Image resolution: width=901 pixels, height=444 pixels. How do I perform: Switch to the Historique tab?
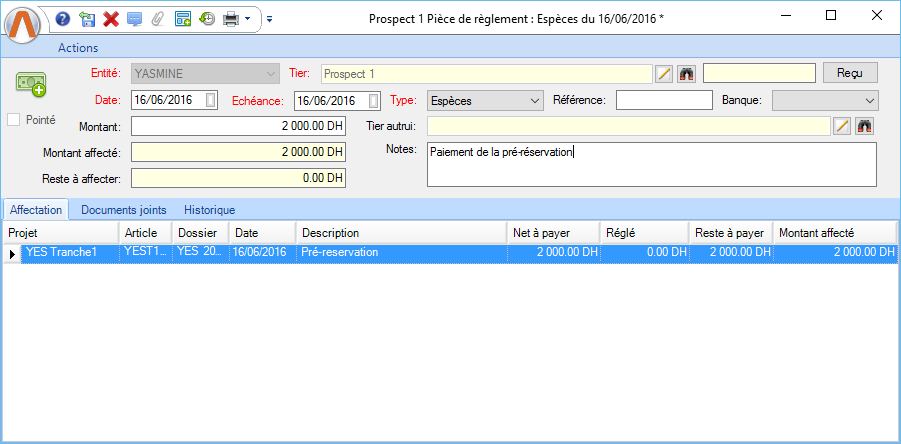pos(209,210)
